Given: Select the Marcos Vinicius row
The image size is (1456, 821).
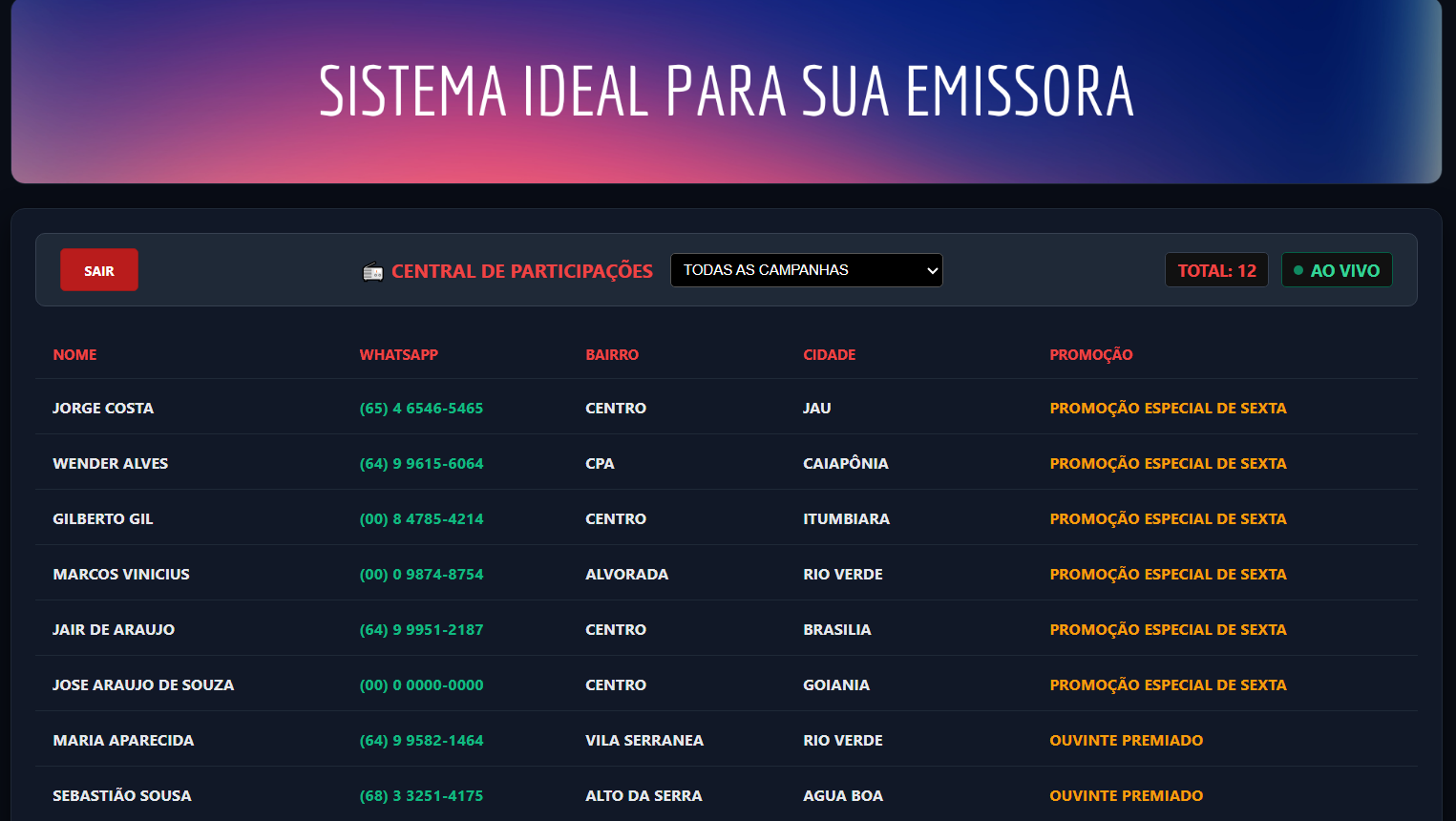Looking at the screenshot, I should (727, 574).
